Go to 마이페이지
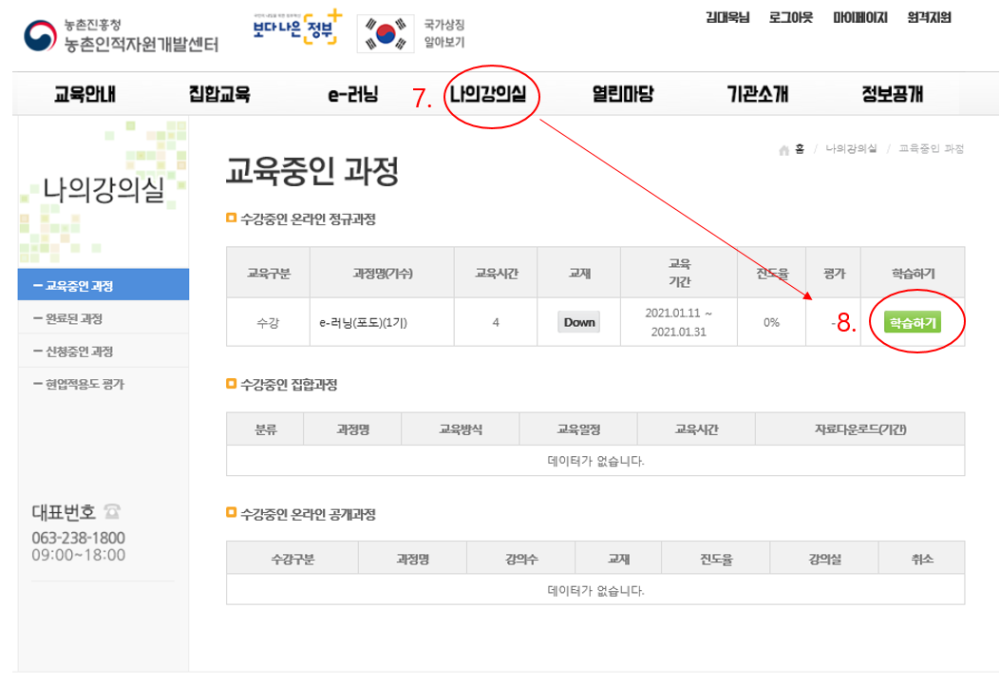Viewport: 1000px width, 685px height. [859, 18]
